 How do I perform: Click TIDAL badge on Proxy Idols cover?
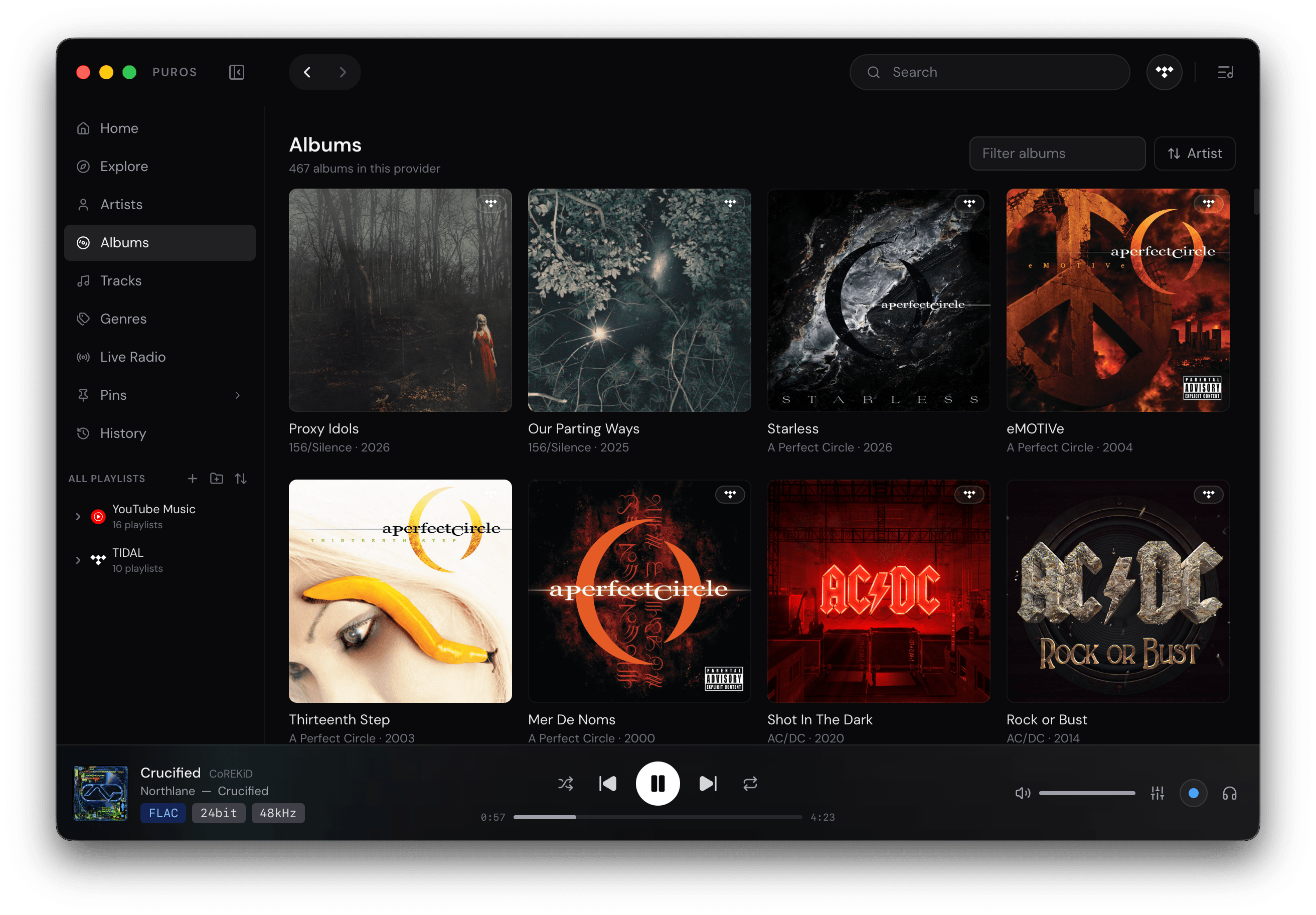click(x=491, y=204)
